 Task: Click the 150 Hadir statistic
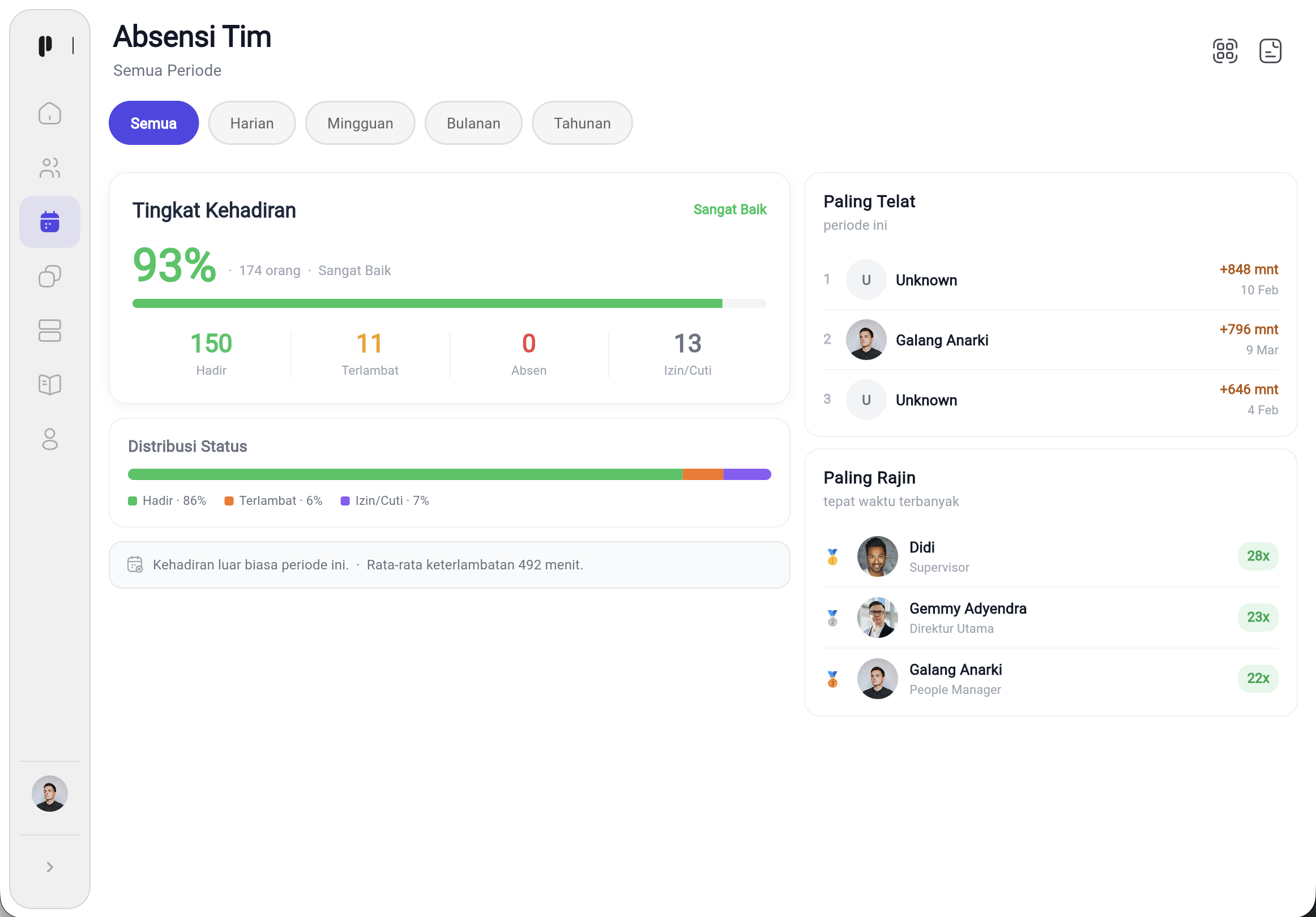pyautogui.click(x=212, y=354)
